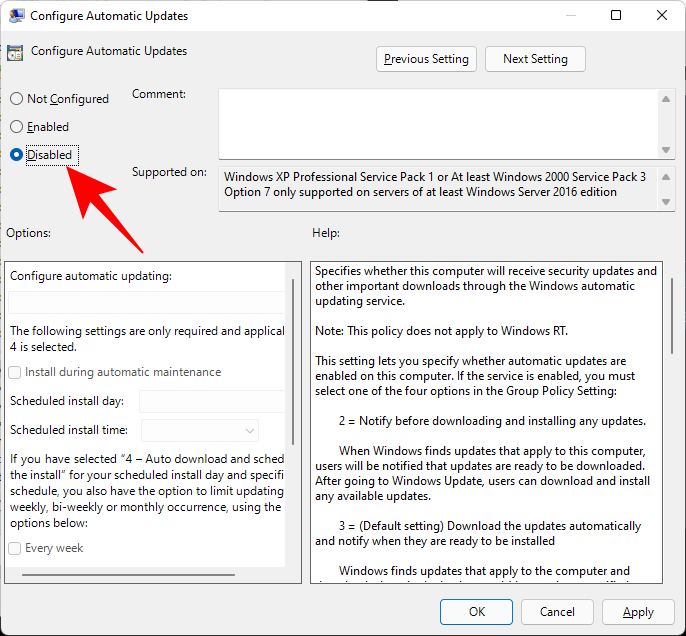Click inside the Comment text box
The image size is (686, 636).
(438, 124)
